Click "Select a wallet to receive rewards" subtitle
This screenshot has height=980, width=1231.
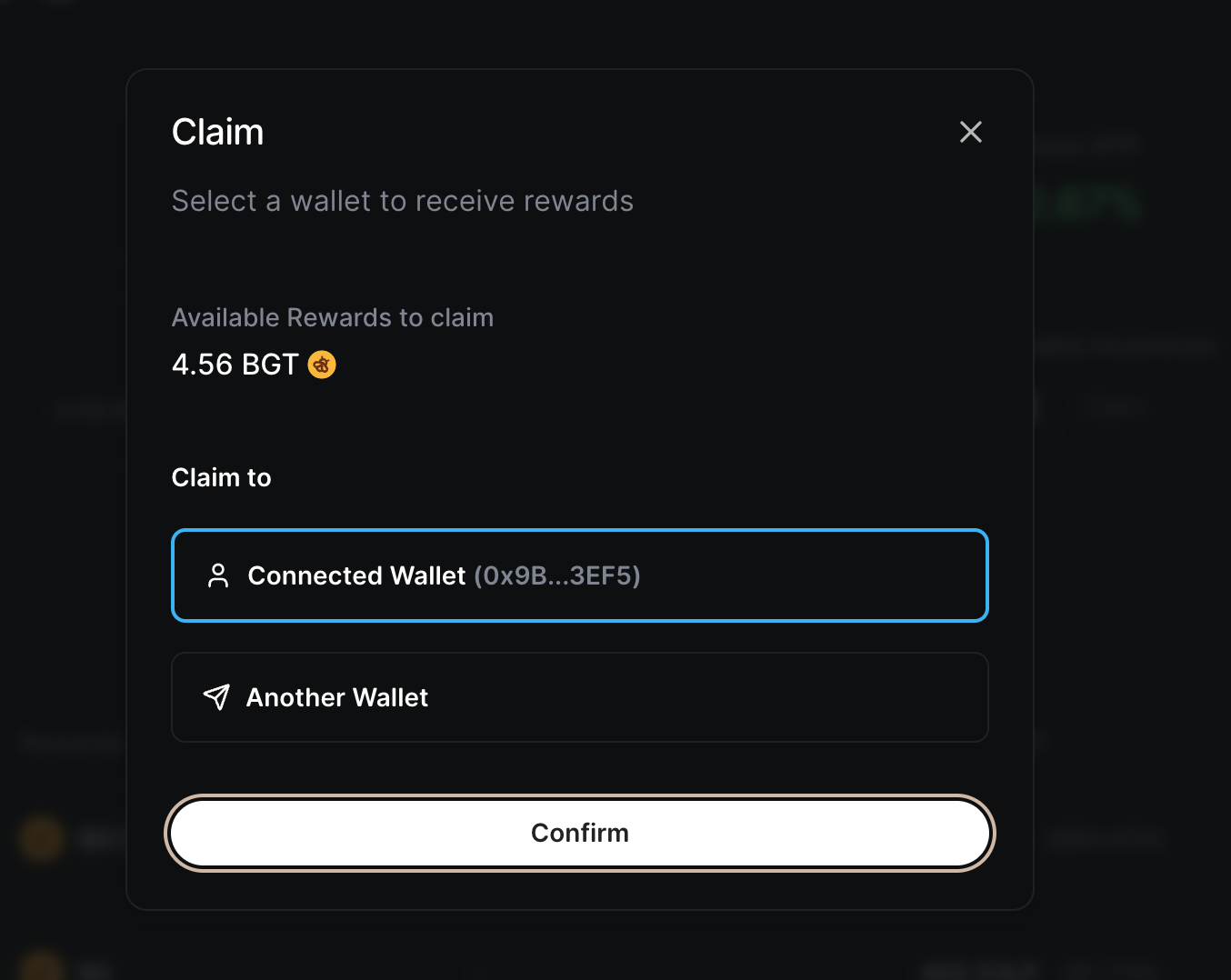click(402, 201)
